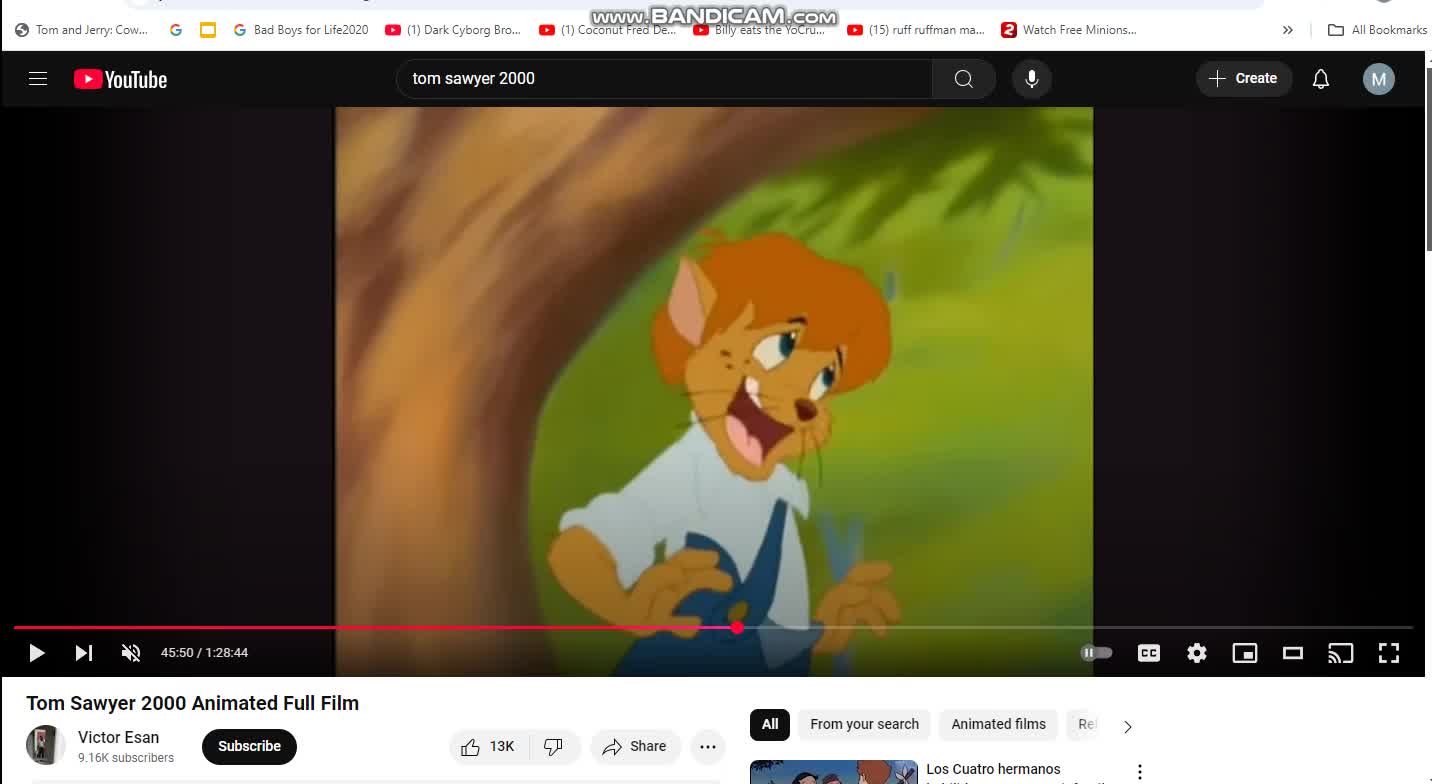1432x784 pixels.
Task: Show hidden bookmarks overflow chevron
Action: coord(1288,30)
